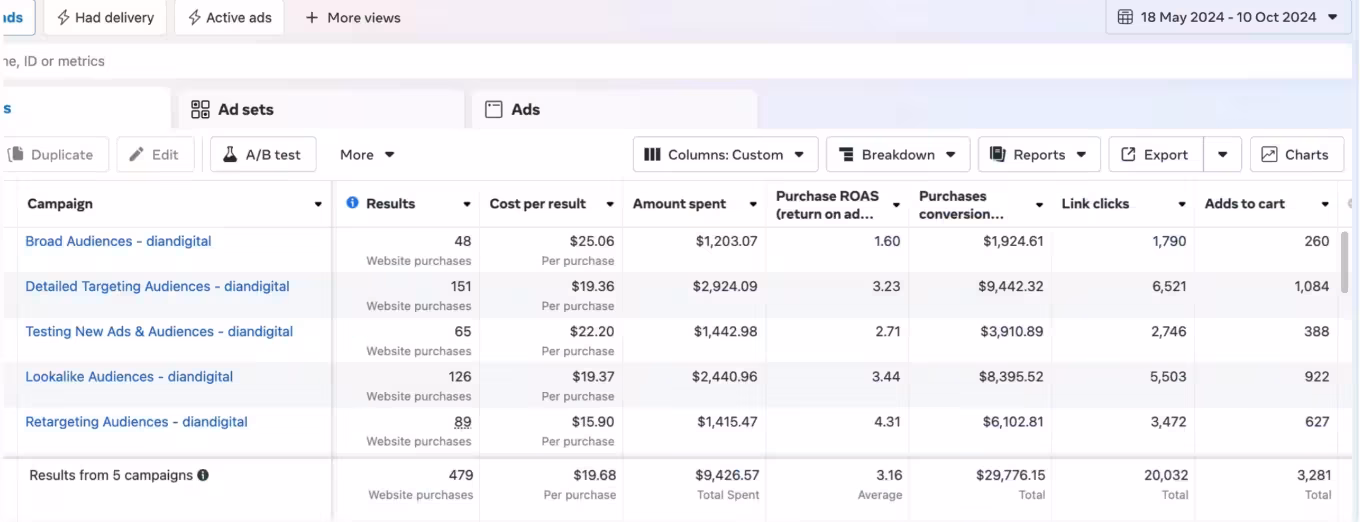Click the 3,281 total adds to cart
The image size is (1360, 522).
[x=1314, y=475]
